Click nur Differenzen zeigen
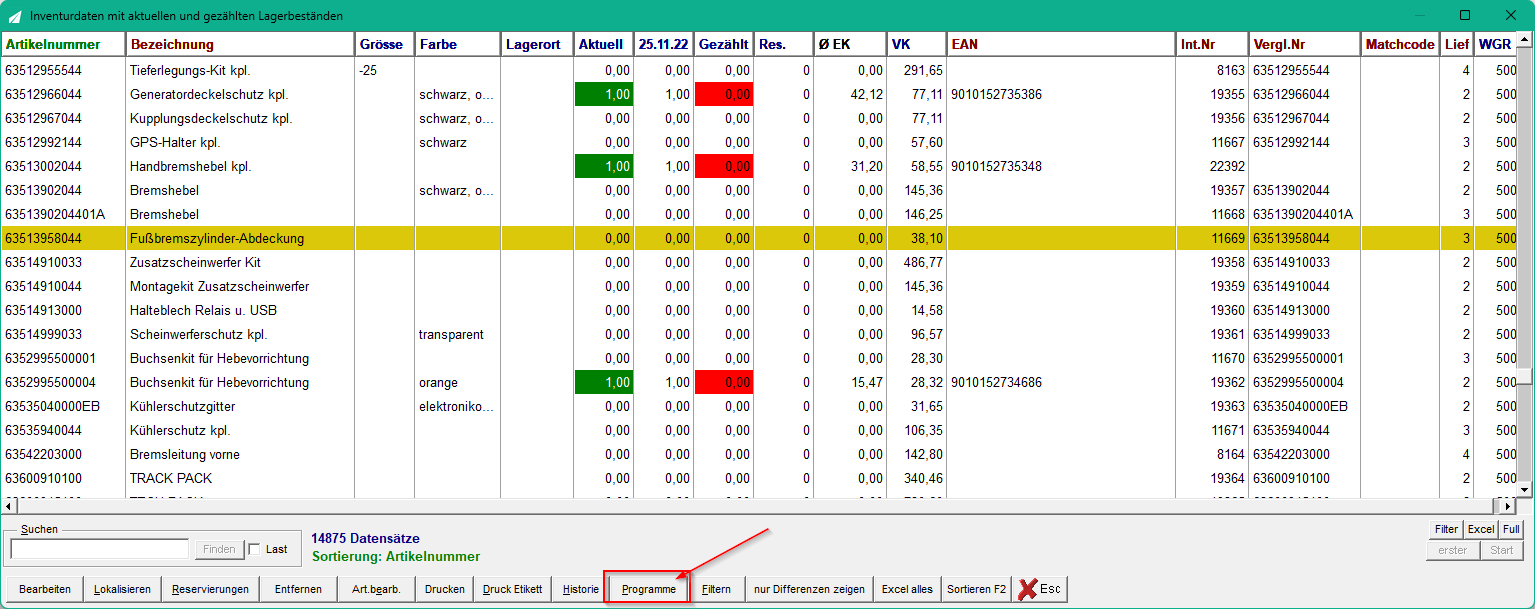Image resolution: width=1535 pixels, height=609 pixels. (810, 589)
